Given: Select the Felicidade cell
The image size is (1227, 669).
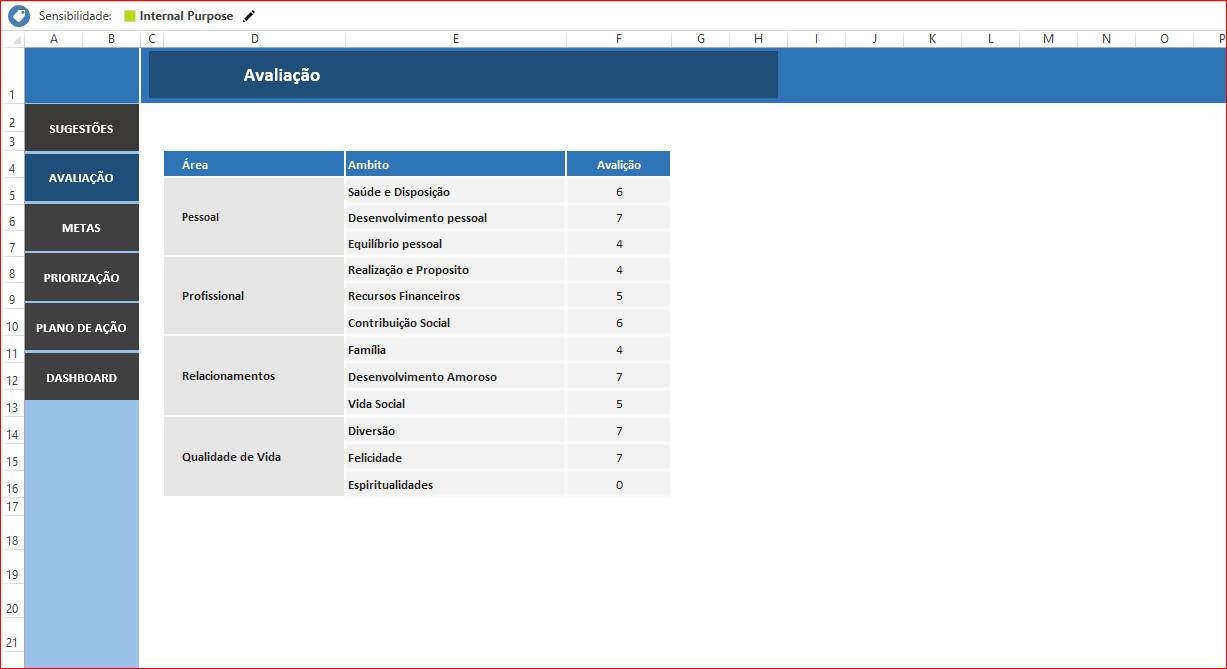Looking at the screenshot, I should (x=456, y=458).
